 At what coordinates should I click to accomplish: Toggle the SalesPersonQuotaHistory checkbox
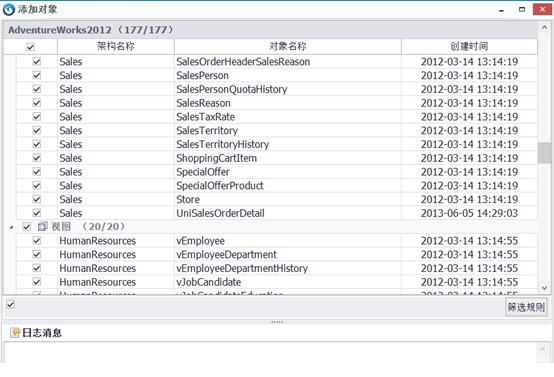point(37,89)
